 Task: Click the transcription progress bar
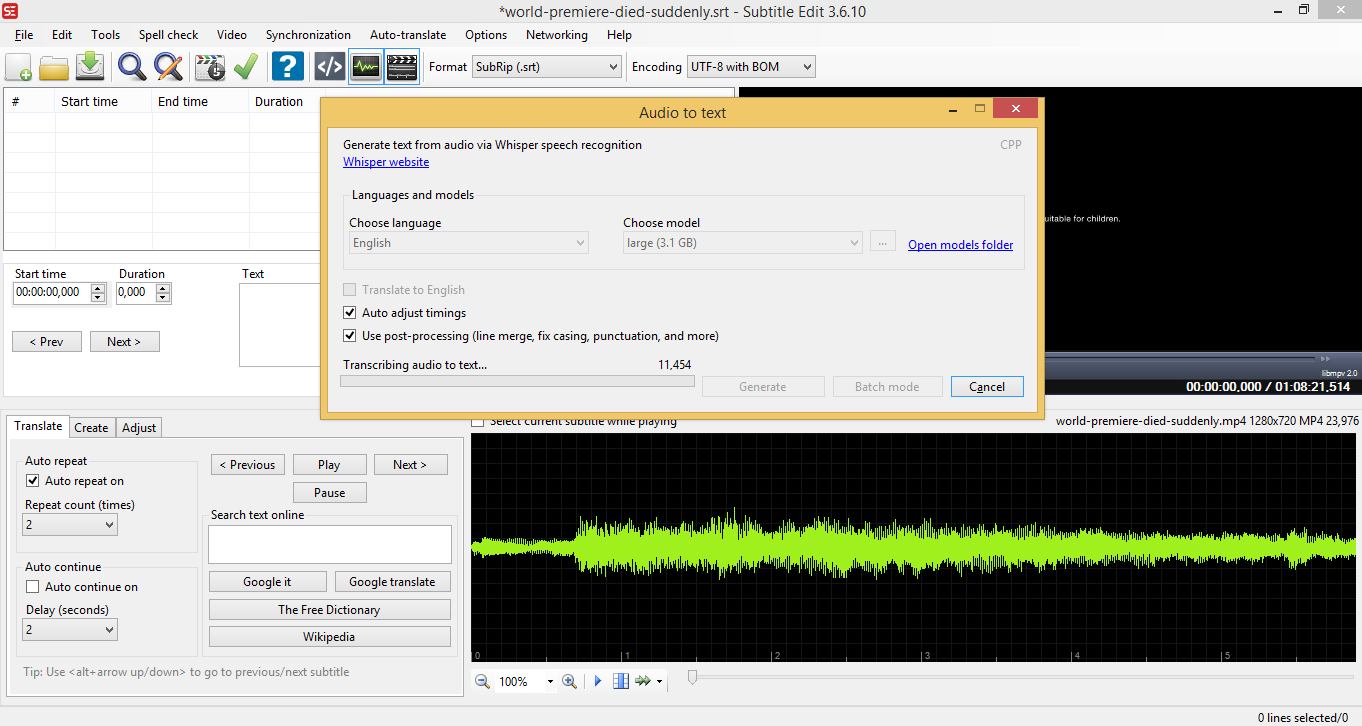pyautogui.click(x=517, y=380)
